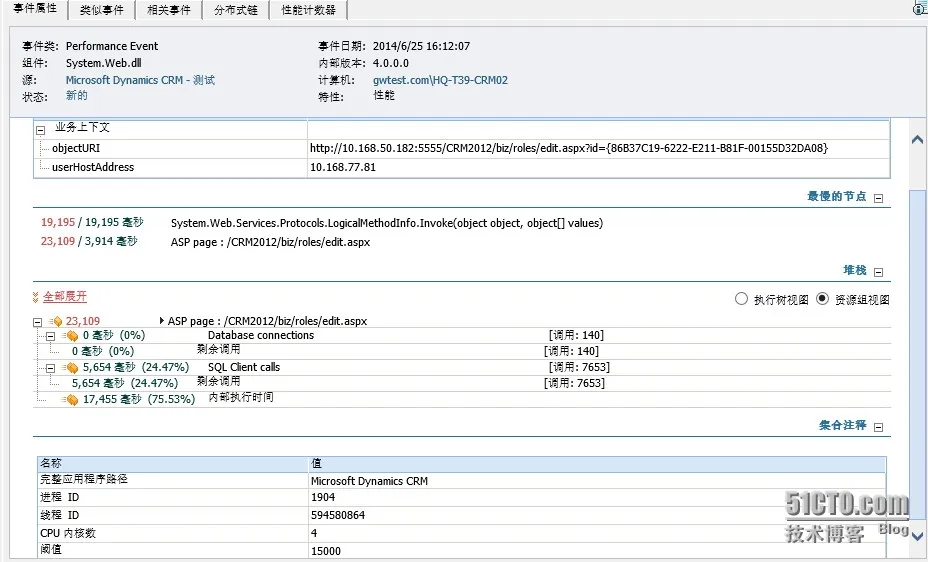The height and width of the screenshot is (562, 928).
Task: Click the objectURI value URL
Action: point(569,148)
